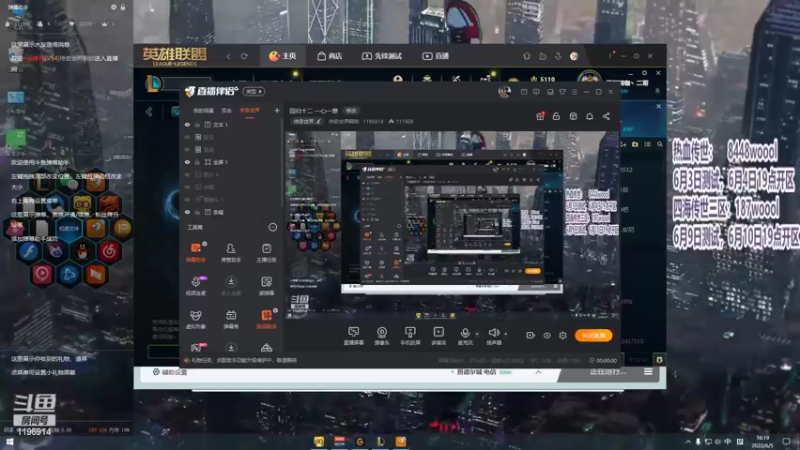Screen dimensions: 800x450
Task: Click the gift box icon with red badge
Action: [x=540, y=116]
